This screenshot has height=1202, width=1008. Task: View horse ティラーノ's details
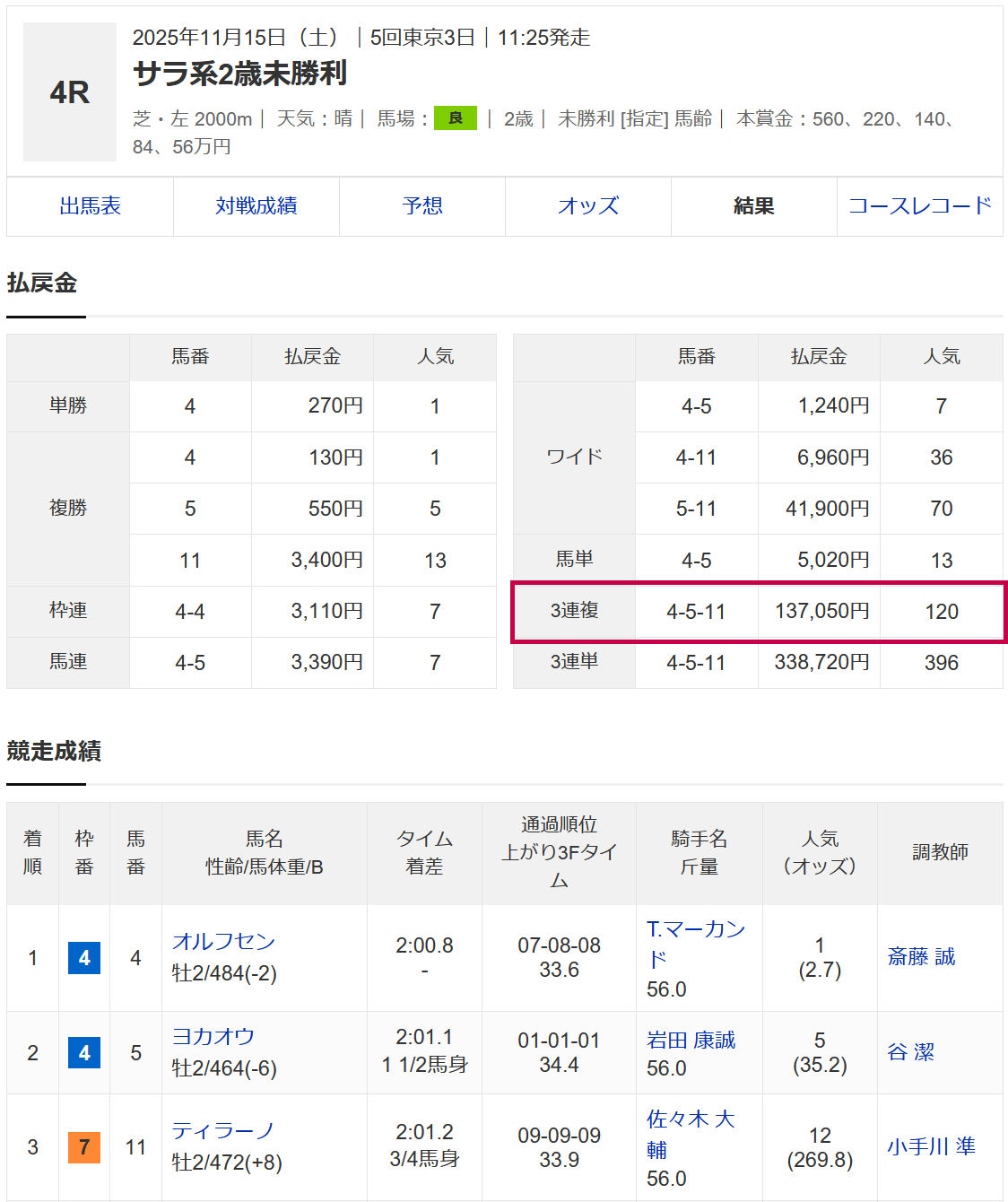point(223,1130)
